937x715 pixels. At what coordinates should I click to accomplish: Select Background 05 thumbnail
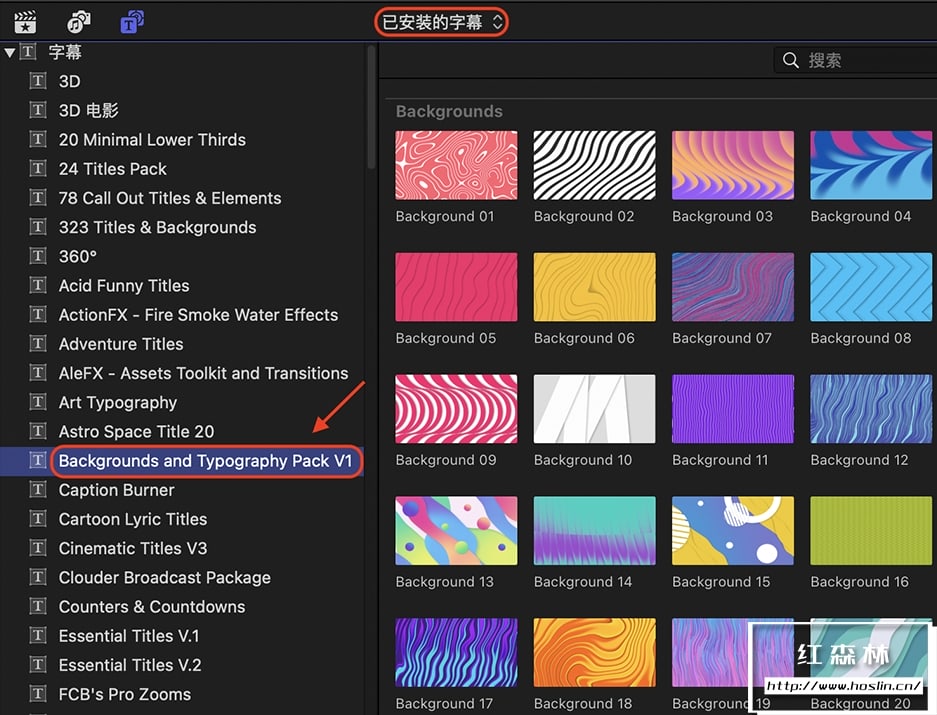pyautogui.click(x=457, y=287)
